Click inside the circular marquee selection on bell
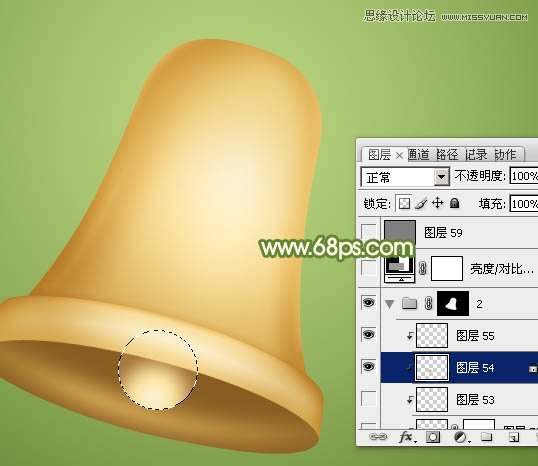The height and width of the screenshot is (466, 538). [x=158, y=370]
